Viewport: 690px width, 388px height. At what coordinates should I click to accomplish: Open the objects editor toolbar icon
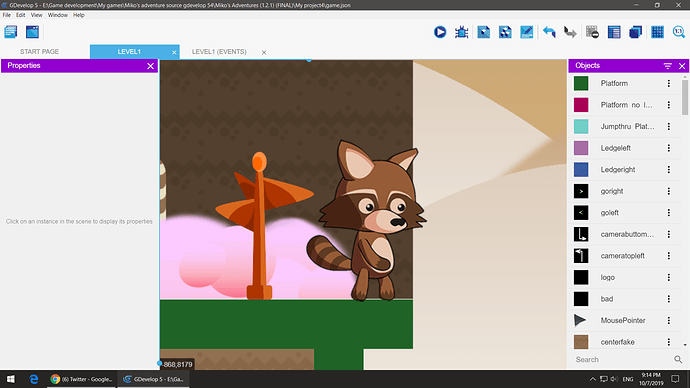click(x=483, y=32)
